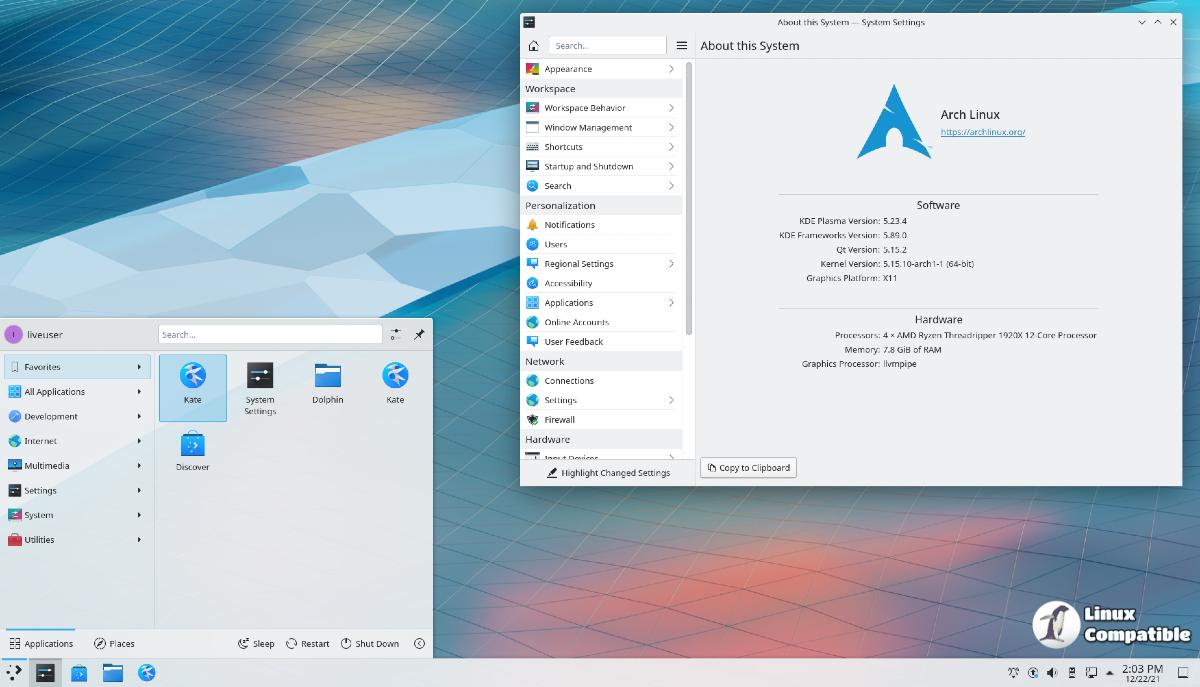Open System Settings from Favorites grid

(260, 386)
